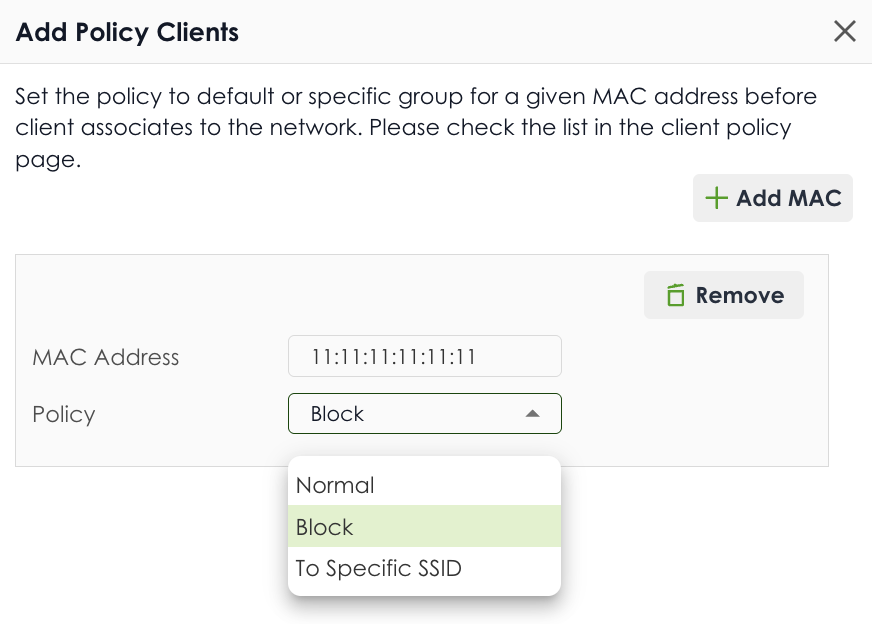This screenshot has width=872, height=624.
Task: Click the Policy combo box showing Block
Action: (x=425, y=413)
